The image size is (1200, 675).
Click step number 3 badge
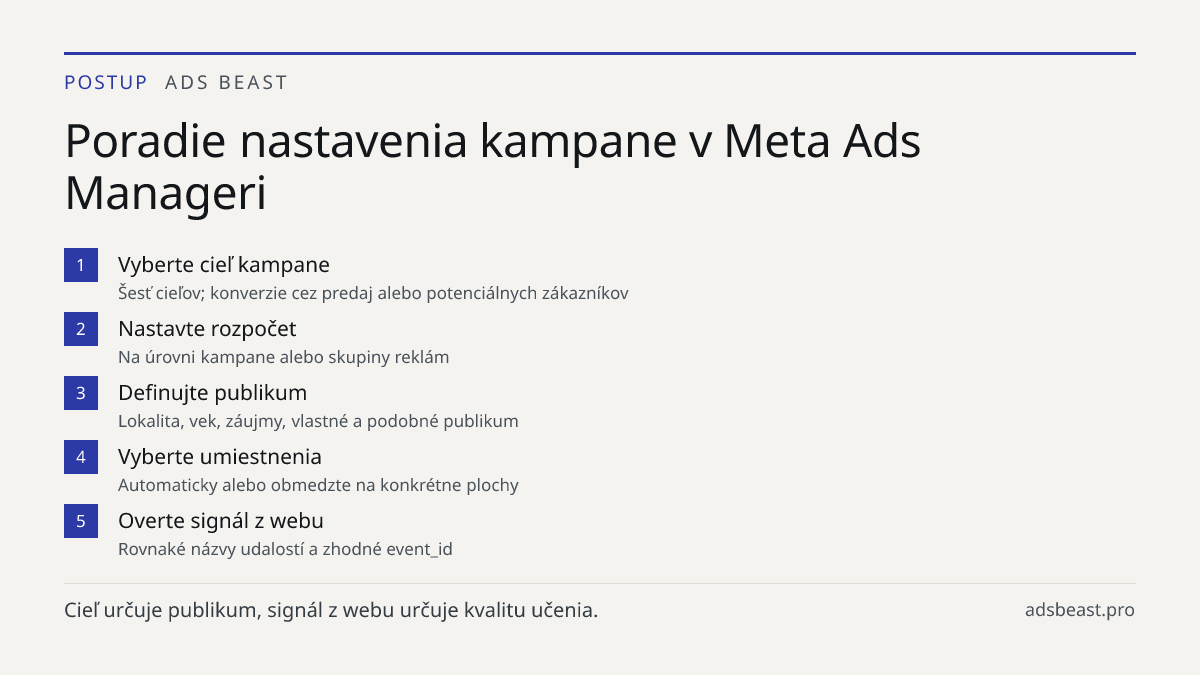[x=81, y=393]
